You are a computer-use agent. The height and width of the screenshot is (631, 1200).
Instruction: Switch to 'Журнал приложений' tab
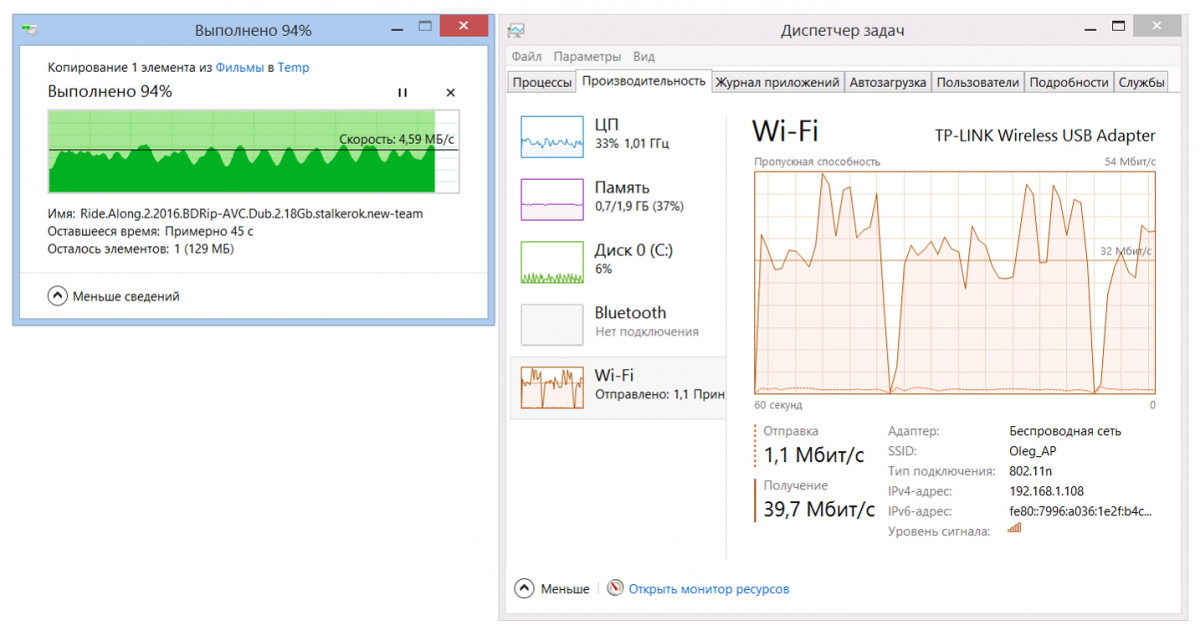(x=777, y=83)
